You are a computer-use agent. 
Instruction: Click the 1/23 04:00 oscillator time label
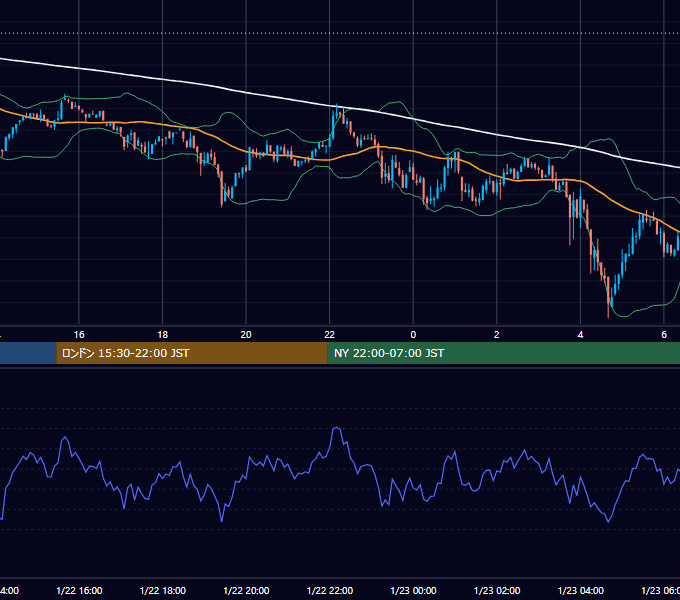(x=581, y=590)
